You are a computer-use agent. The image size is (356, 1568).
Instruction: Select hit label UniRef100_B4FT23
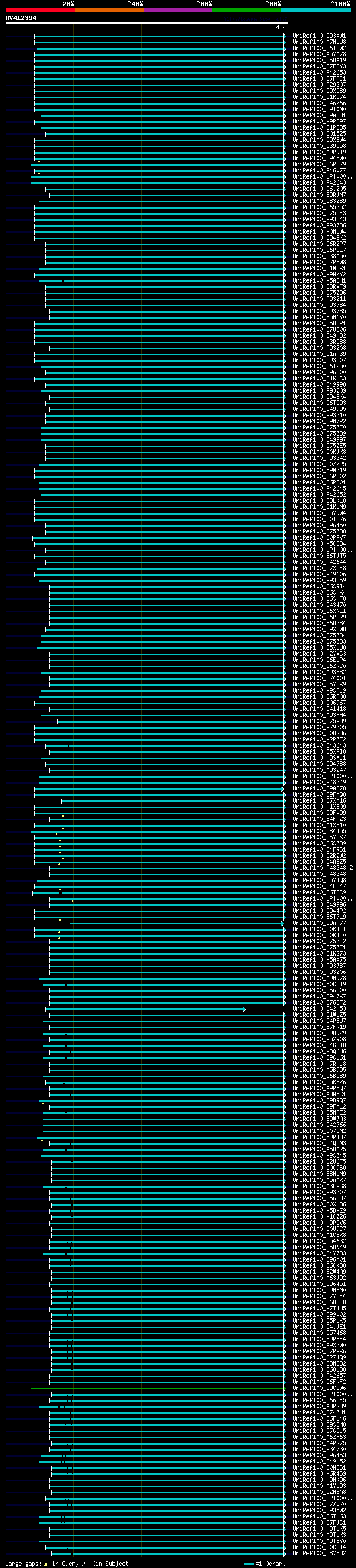point(319,819)
